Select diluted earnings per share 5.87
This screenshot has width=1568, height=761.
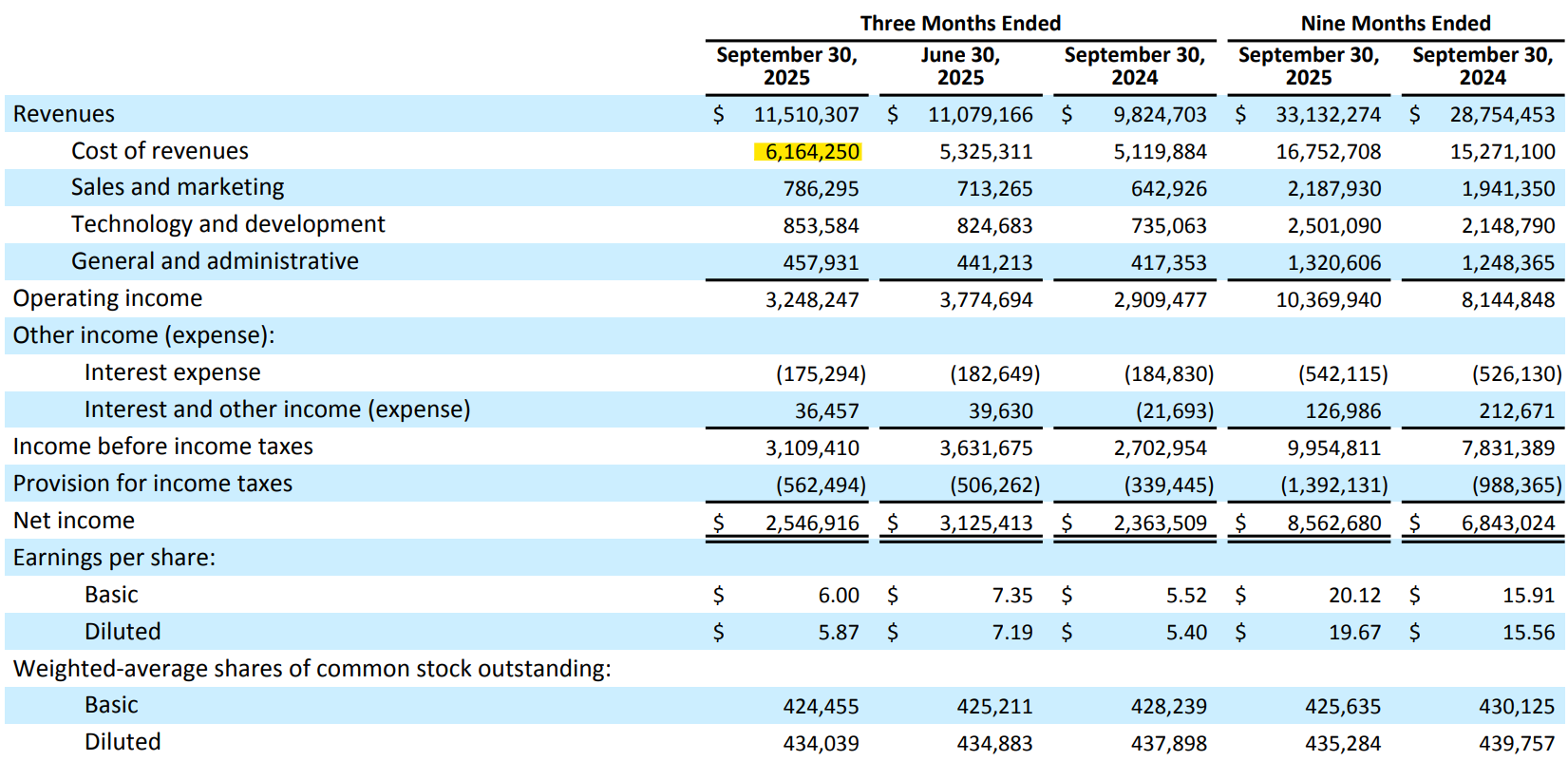pyautogui.click(x=839, y=633)
